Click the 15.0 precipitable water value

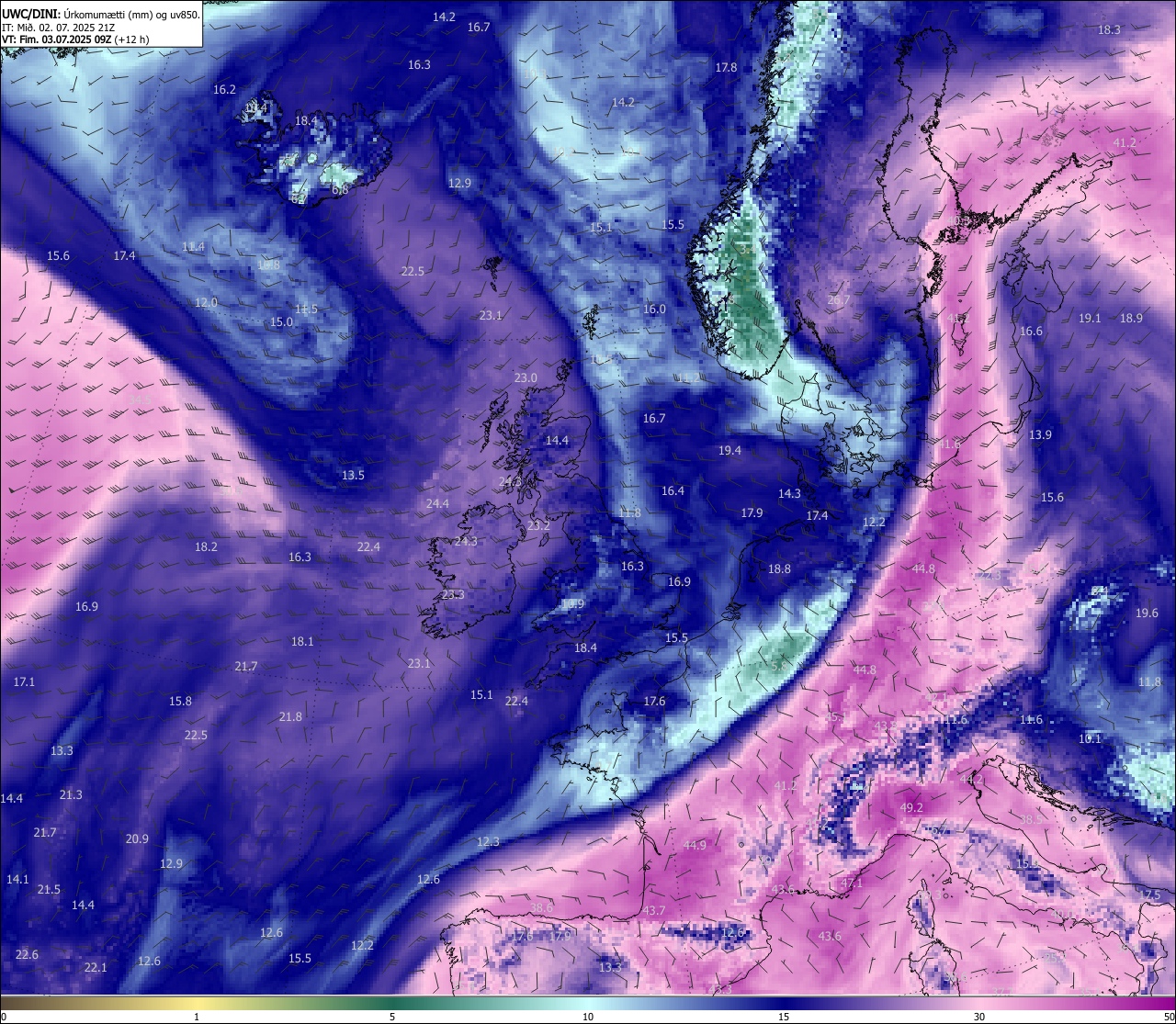[281, 322]
